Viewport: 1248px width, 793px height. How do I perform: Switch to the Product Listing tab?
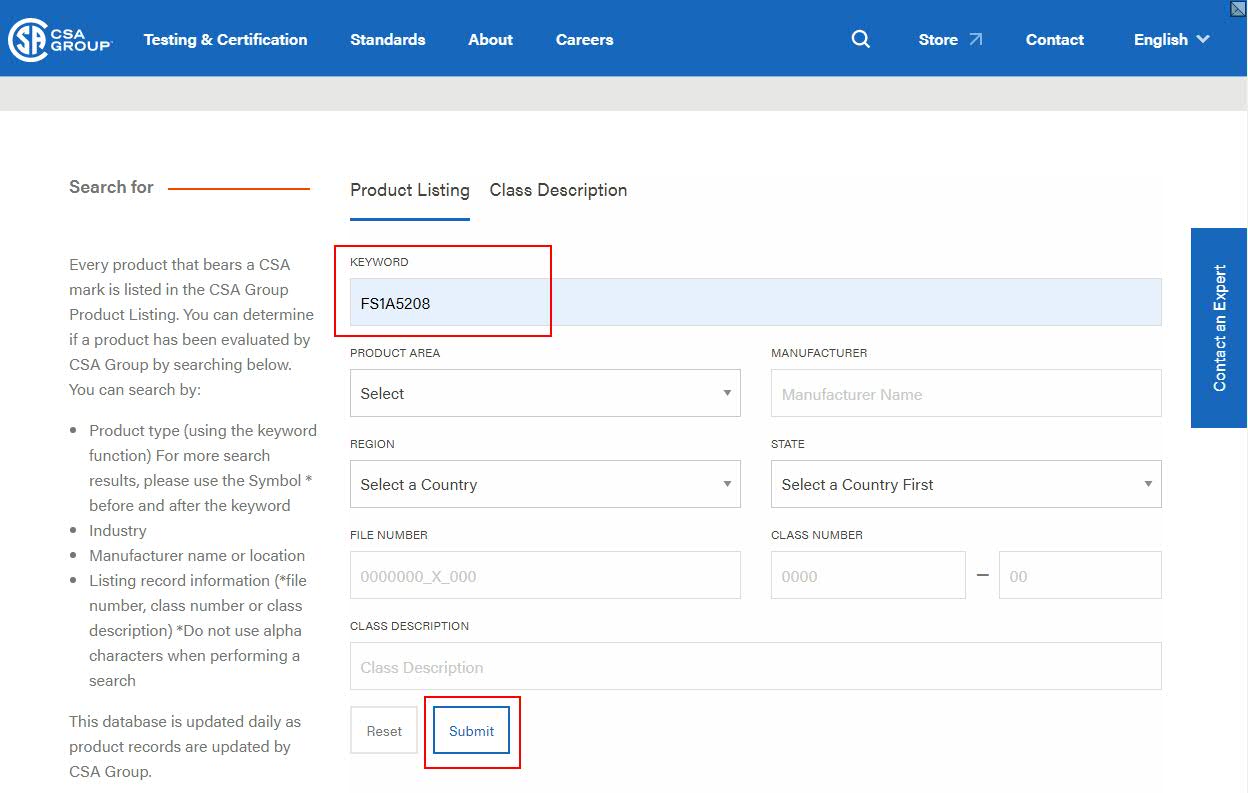[x=410, y=190]
